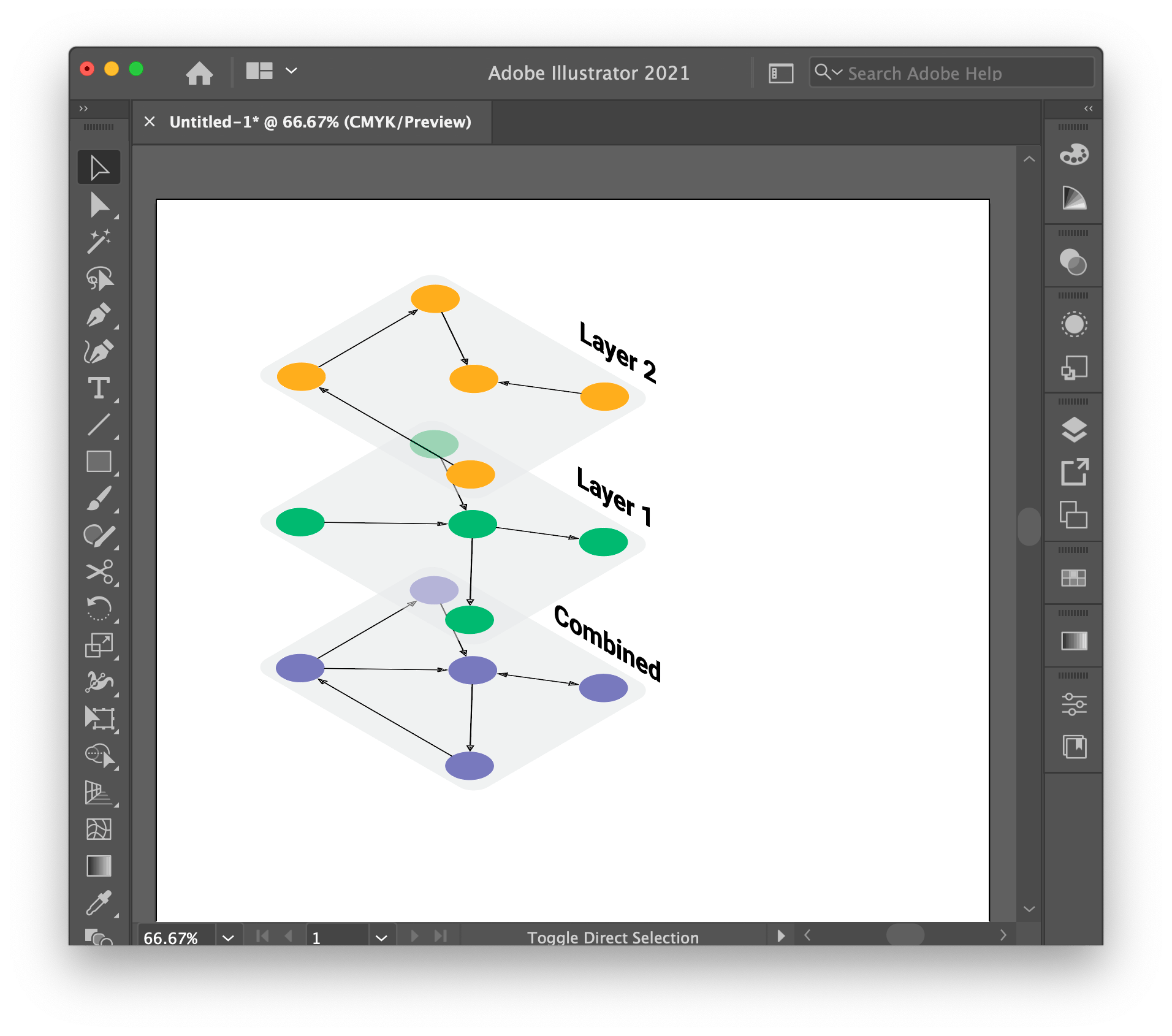Select the Shaper tool
The width and height of the screenshot is (1172, 1036).
coord(99,535)
